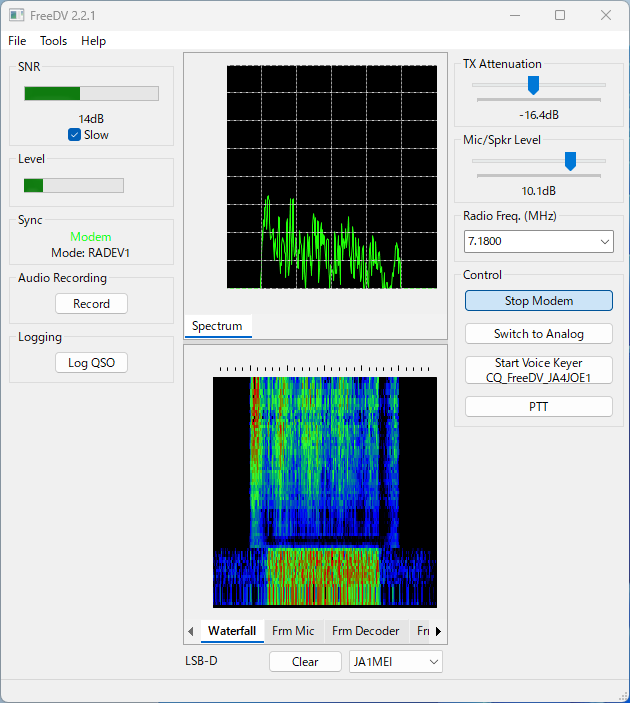Screen dimensions: 630x703
Task: Switch to the Frm Mic tab
Action: pyautogui.click(x=293, y=631)
